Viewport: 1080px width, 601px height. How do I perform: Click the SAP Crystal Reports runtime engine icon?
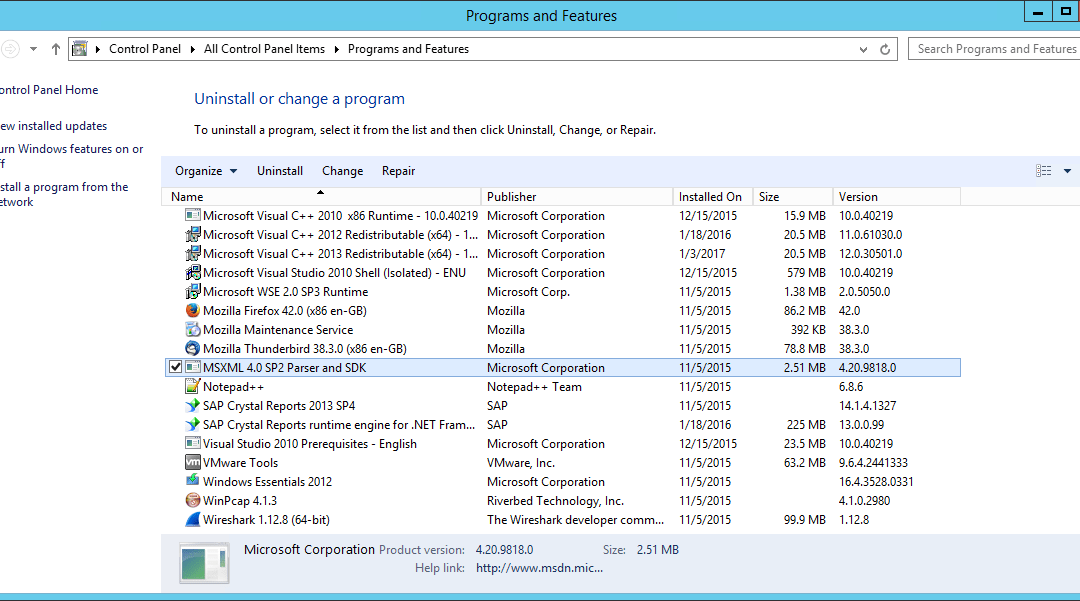(x=193, y=425)
